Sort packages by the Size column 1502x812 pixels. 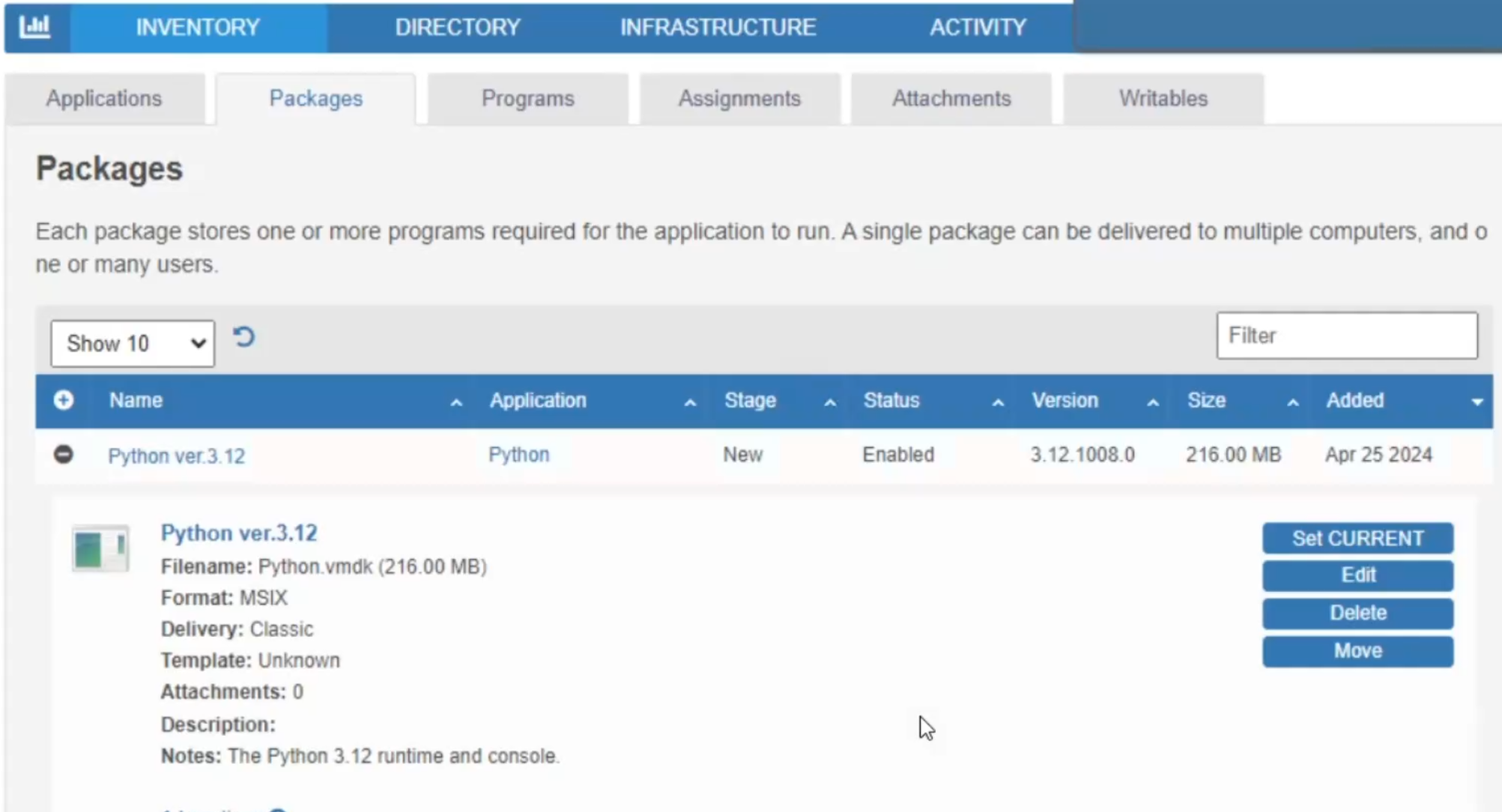(1293, 402)
